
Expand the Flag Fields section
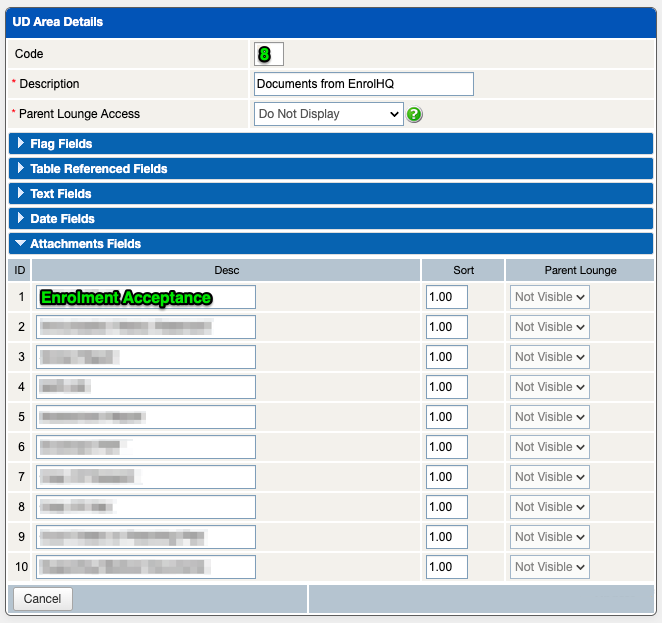click(x=60, y=144)
